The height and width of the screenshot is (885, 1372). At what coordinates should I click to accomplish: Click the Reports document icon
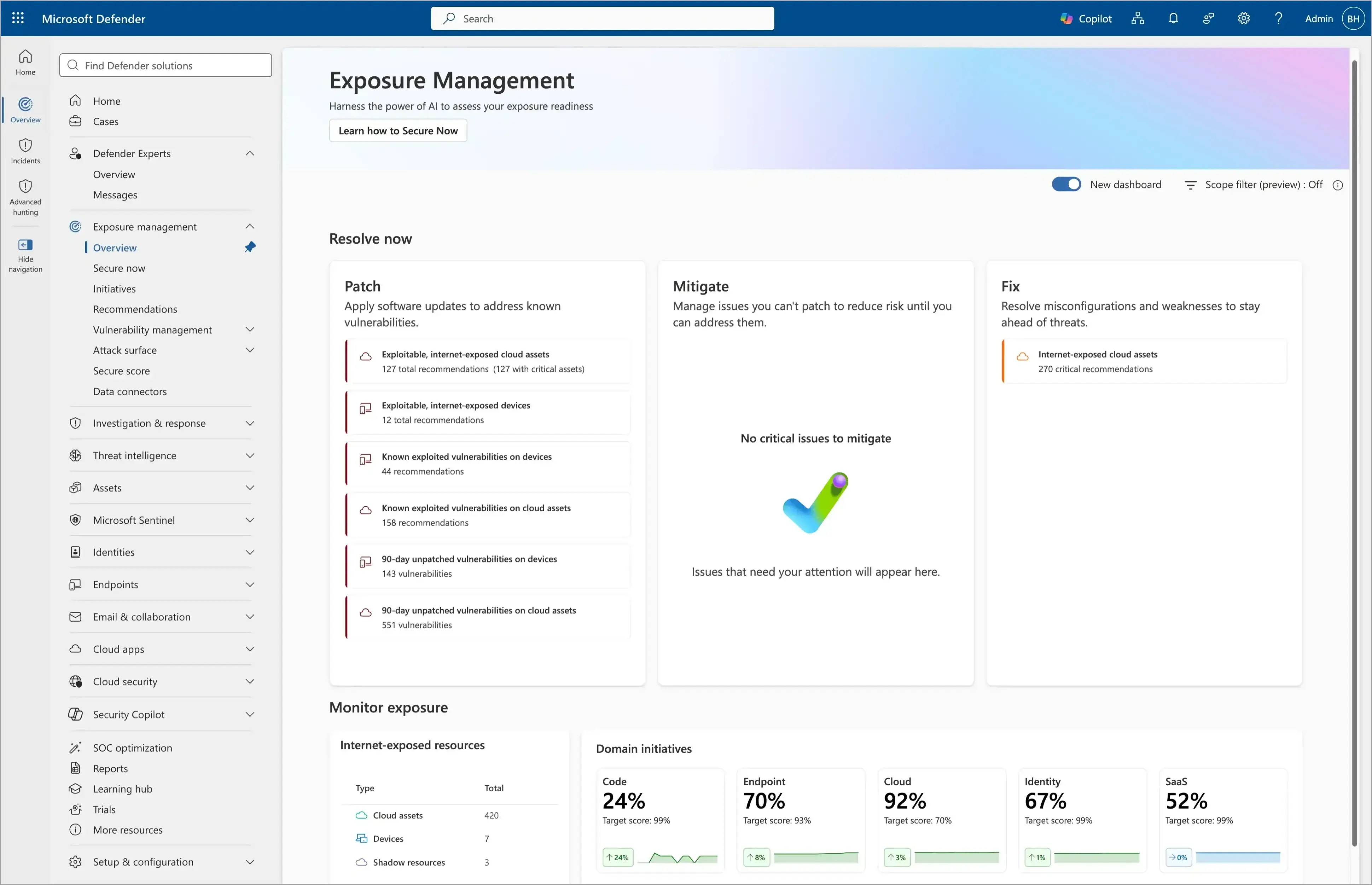click(75, 768)
